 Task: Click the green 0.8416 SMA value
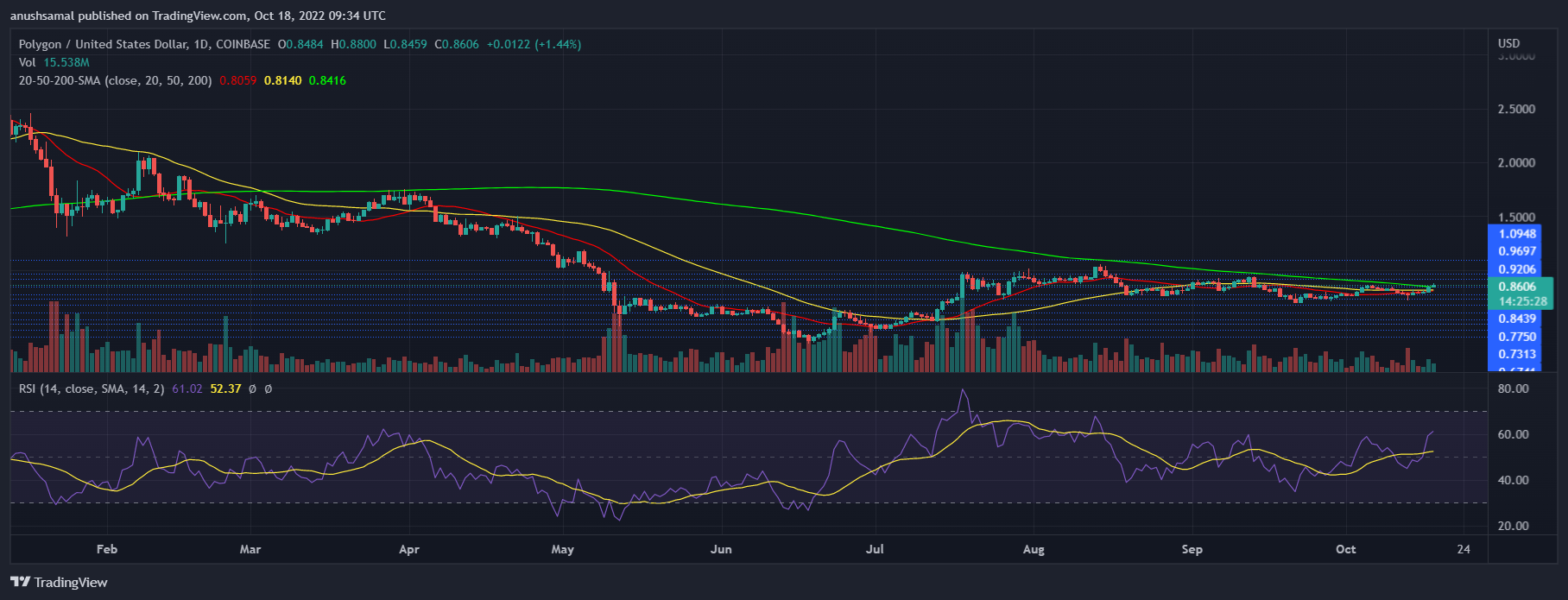pyautogui.click(x=327, y=80)
